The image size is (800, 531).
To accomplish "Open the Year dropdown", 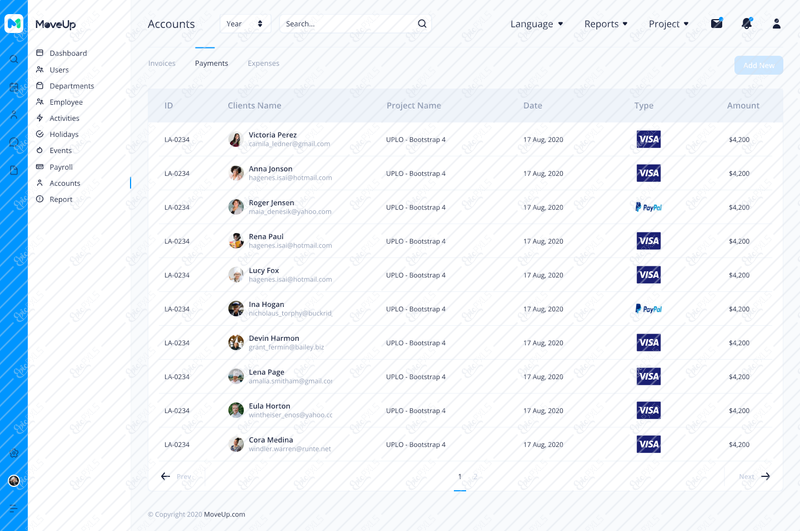I will (x=245, y=23).
